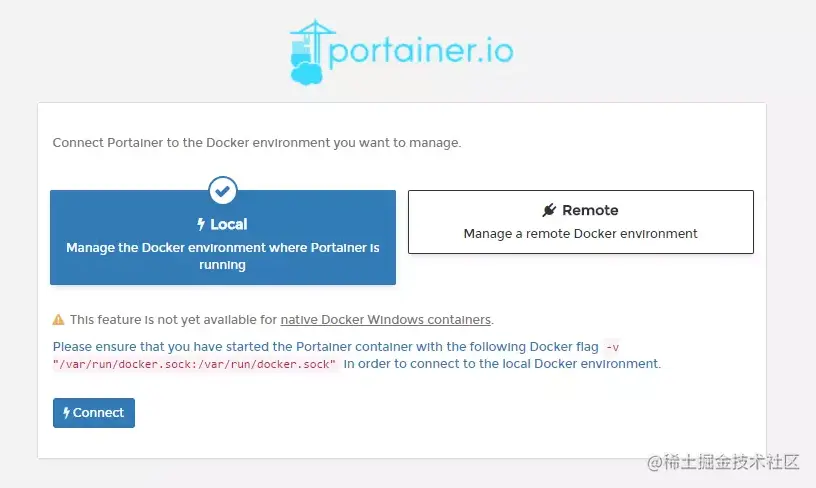Click the docker.sock volume path code text

pos(195,364)
